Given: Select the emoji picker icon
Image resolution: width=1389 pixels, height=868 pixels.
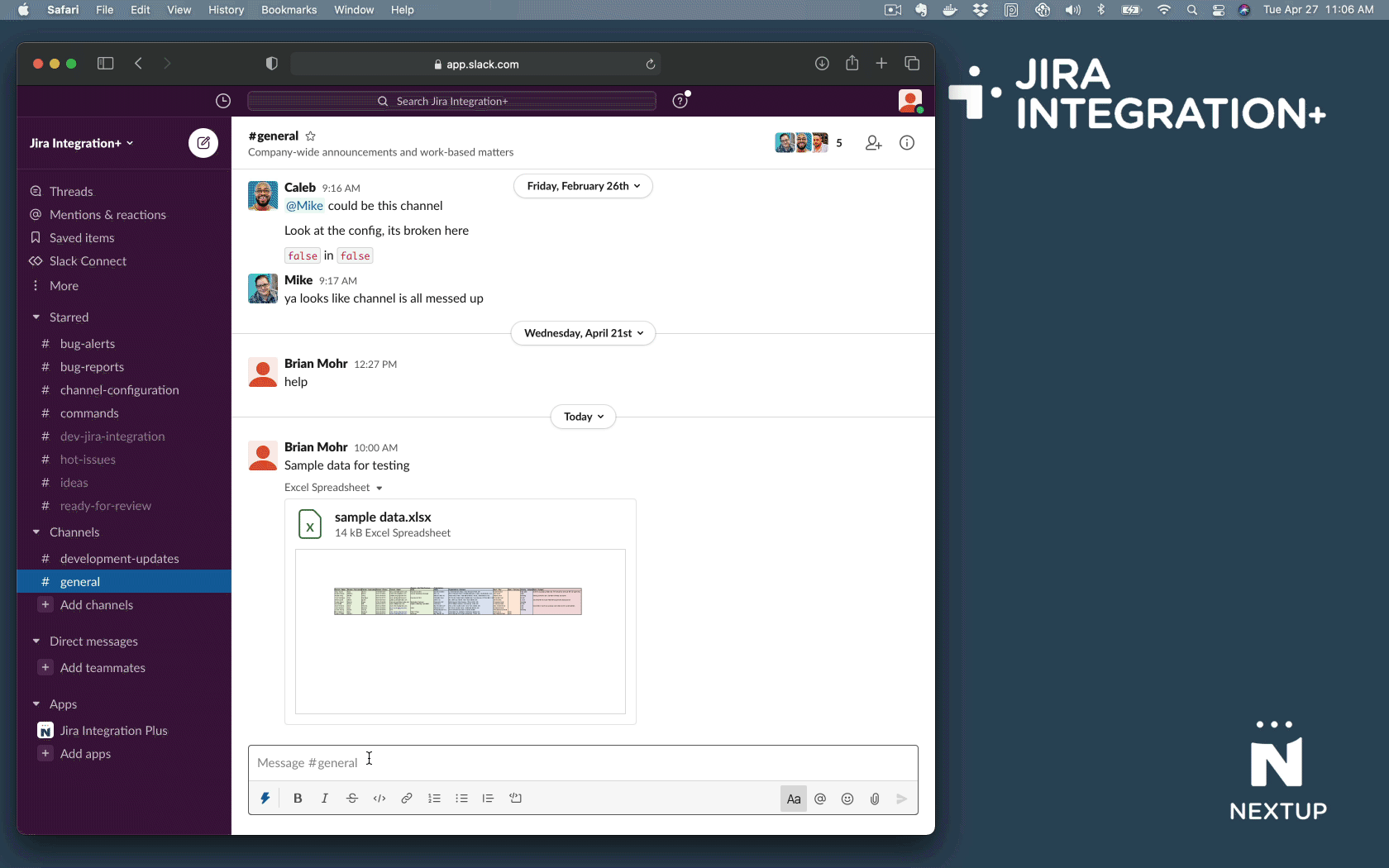Looking at the screenshot, I should point(847,799).
